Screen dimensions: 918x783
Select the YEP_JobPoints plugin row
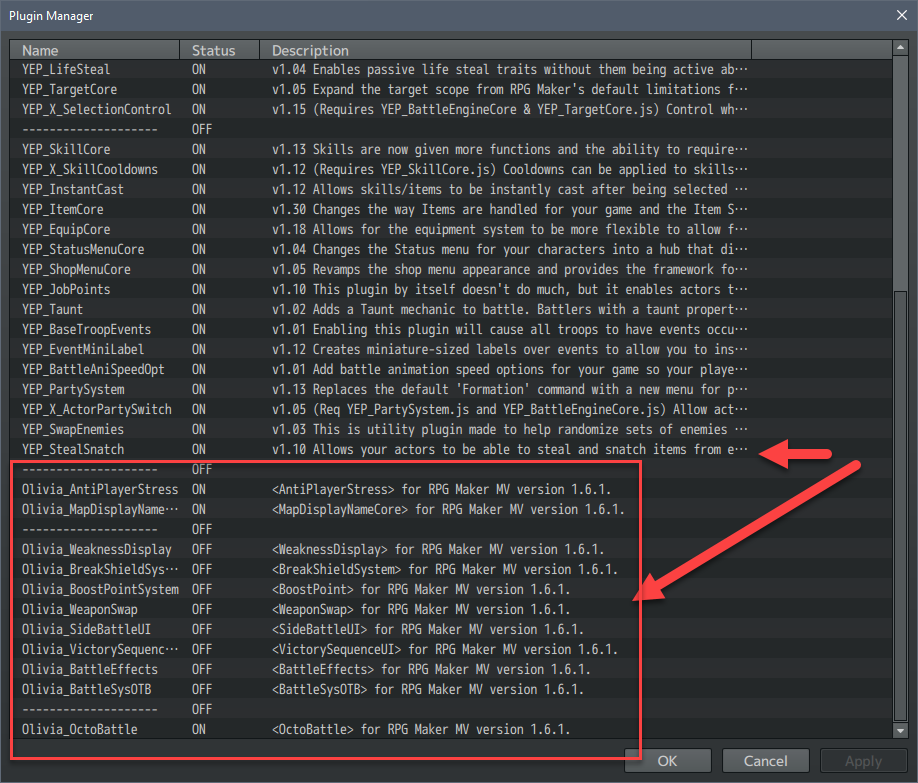pos(451,289)
